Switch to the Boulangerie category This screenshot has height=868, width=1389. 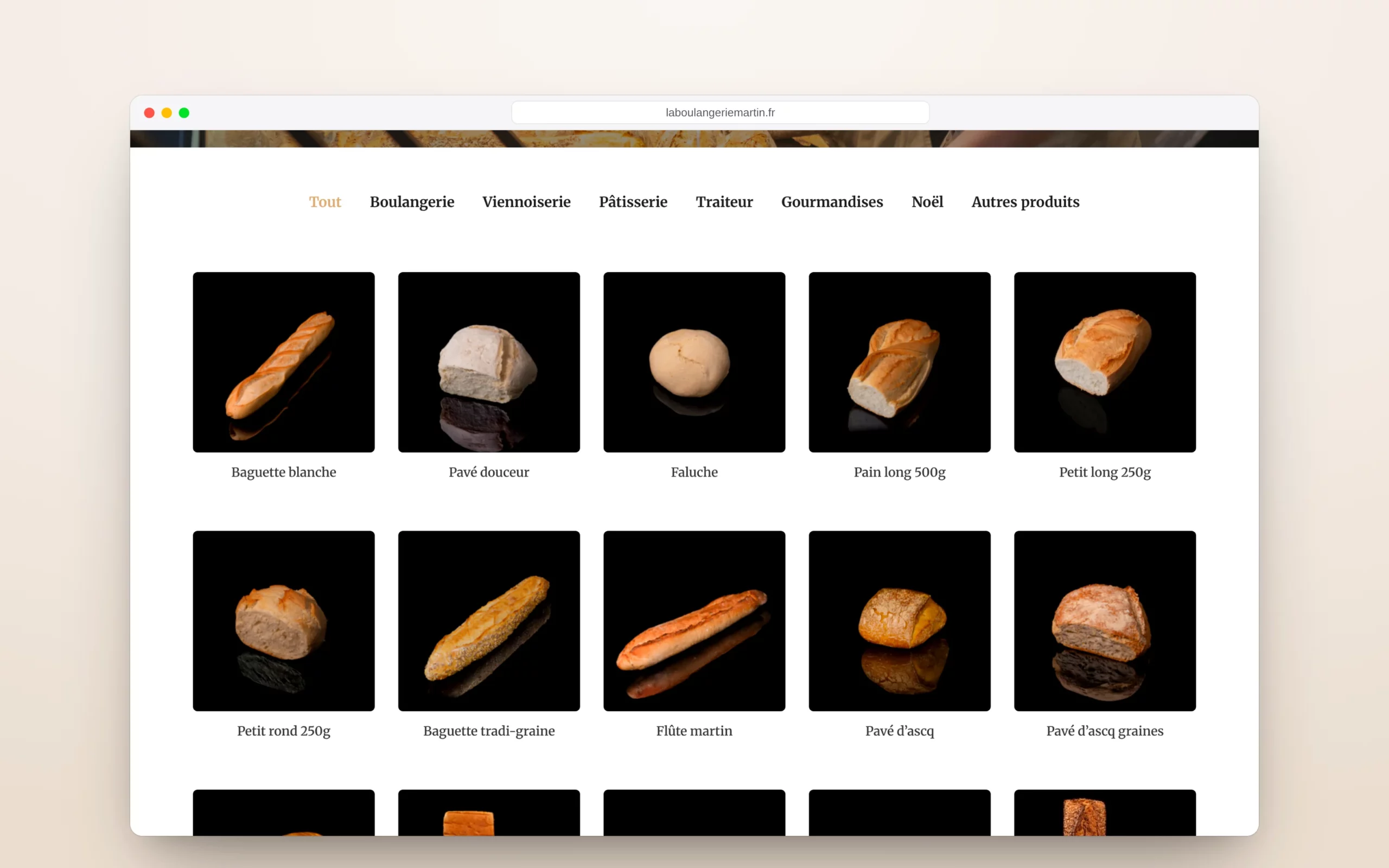(x=412, y=202)
